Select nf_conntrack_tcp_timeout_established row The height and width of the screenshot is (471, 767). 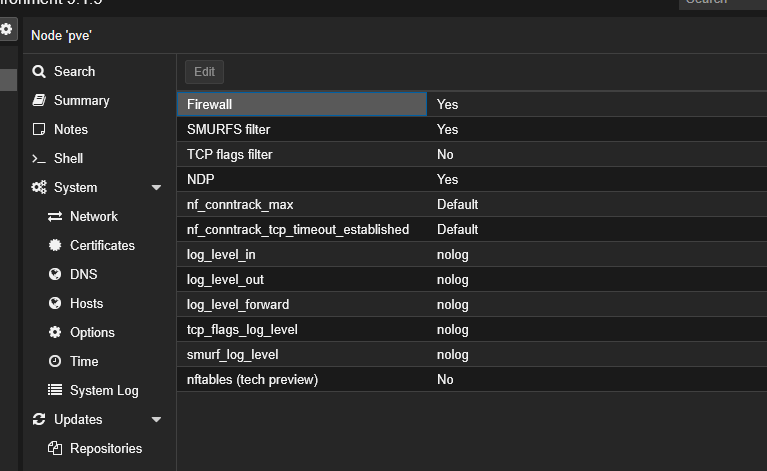click(x=472, y=229)
